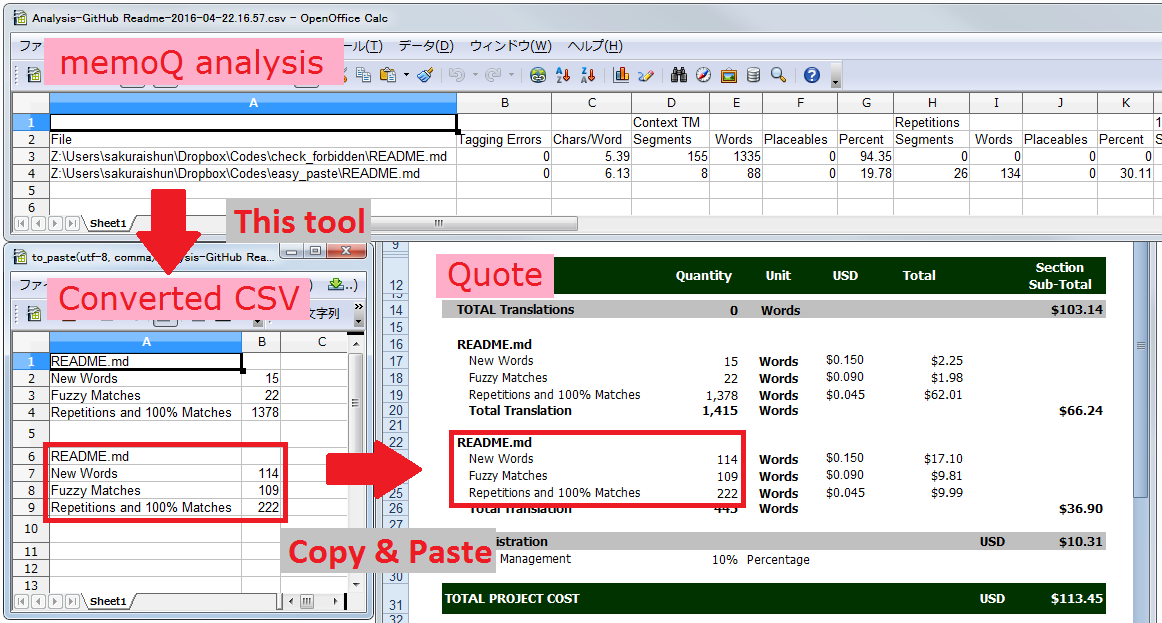Open the Navigator compass icon
Viewport: 1162px width, 623px height.
coord(703,75)
